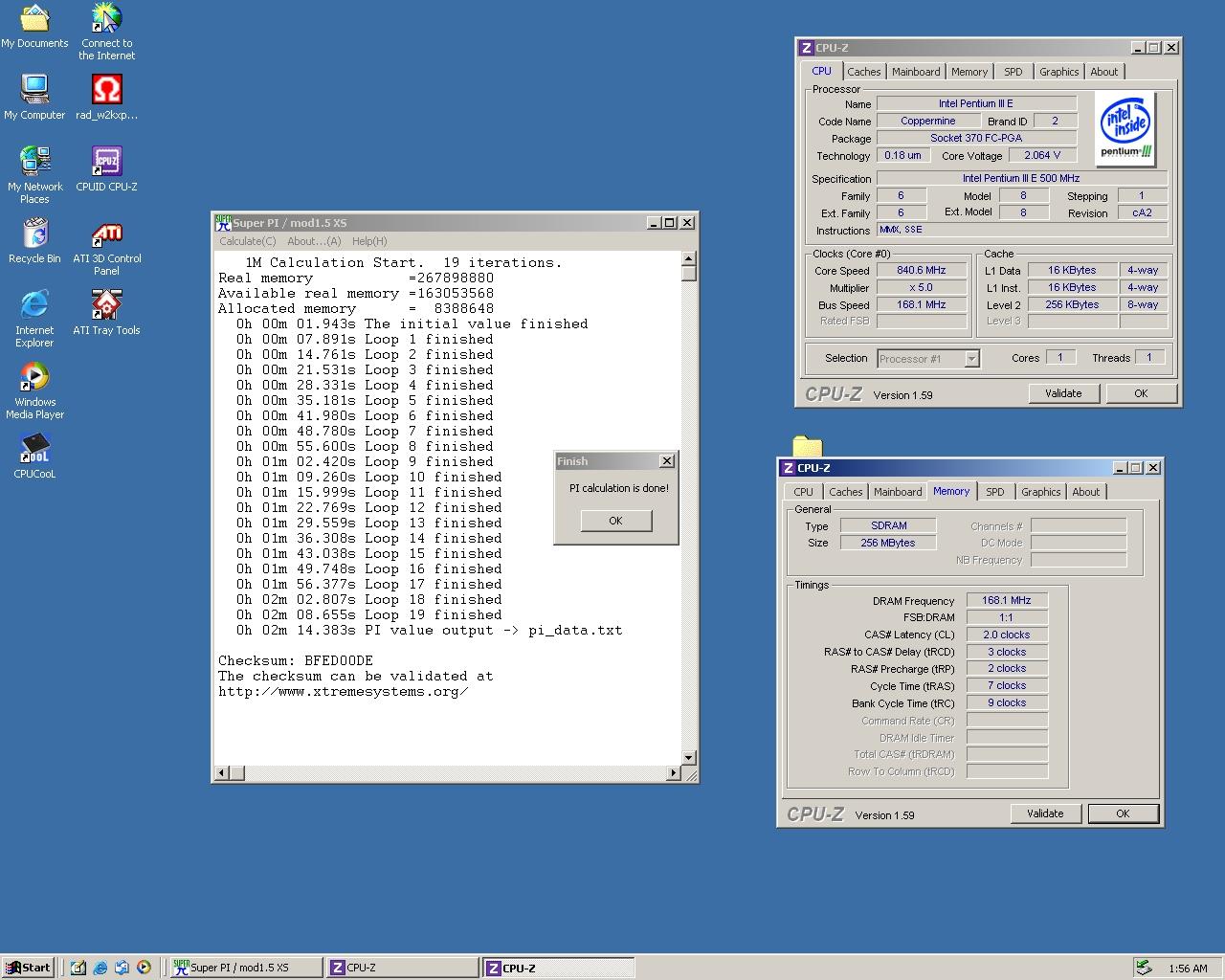Select the CPUID CPU-Z desktop shortcut

[106, 169]
